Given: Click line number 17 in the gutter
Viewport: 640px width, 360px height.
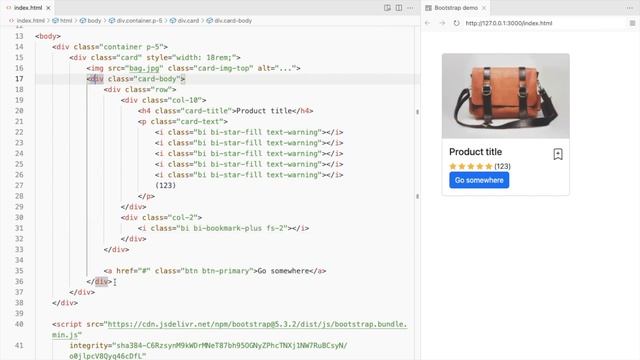Looking at the screenshot, I should pyautogui.click(x=19, y=79).
